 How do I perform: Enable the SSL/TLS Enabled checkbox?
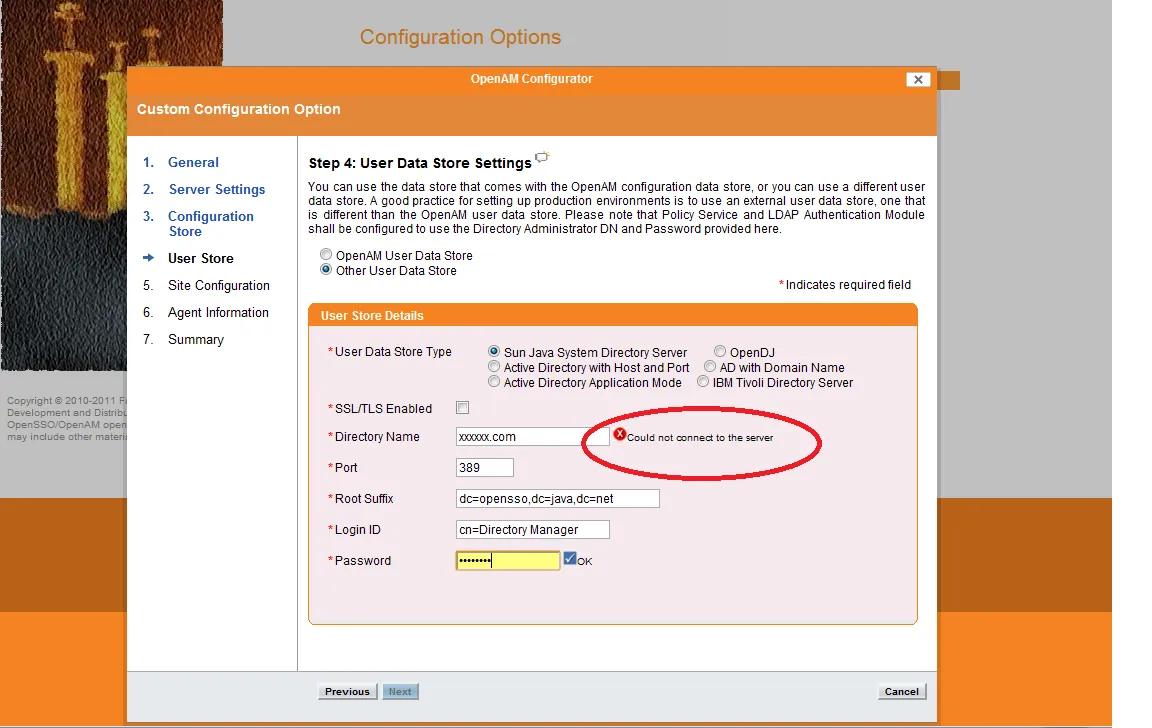click(462, 408)
